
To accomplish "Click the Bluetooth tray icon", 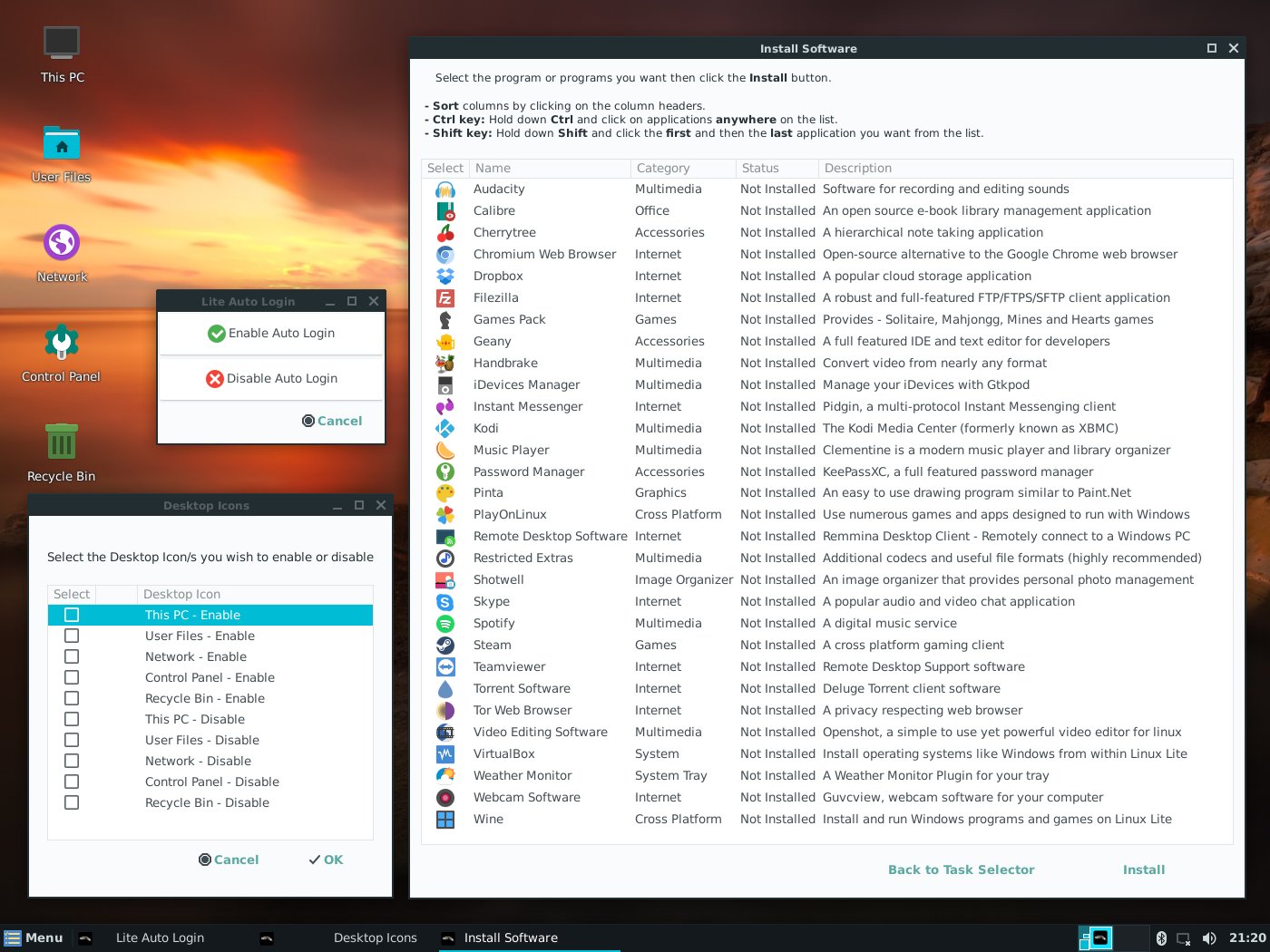I will tap(1161, 938).
